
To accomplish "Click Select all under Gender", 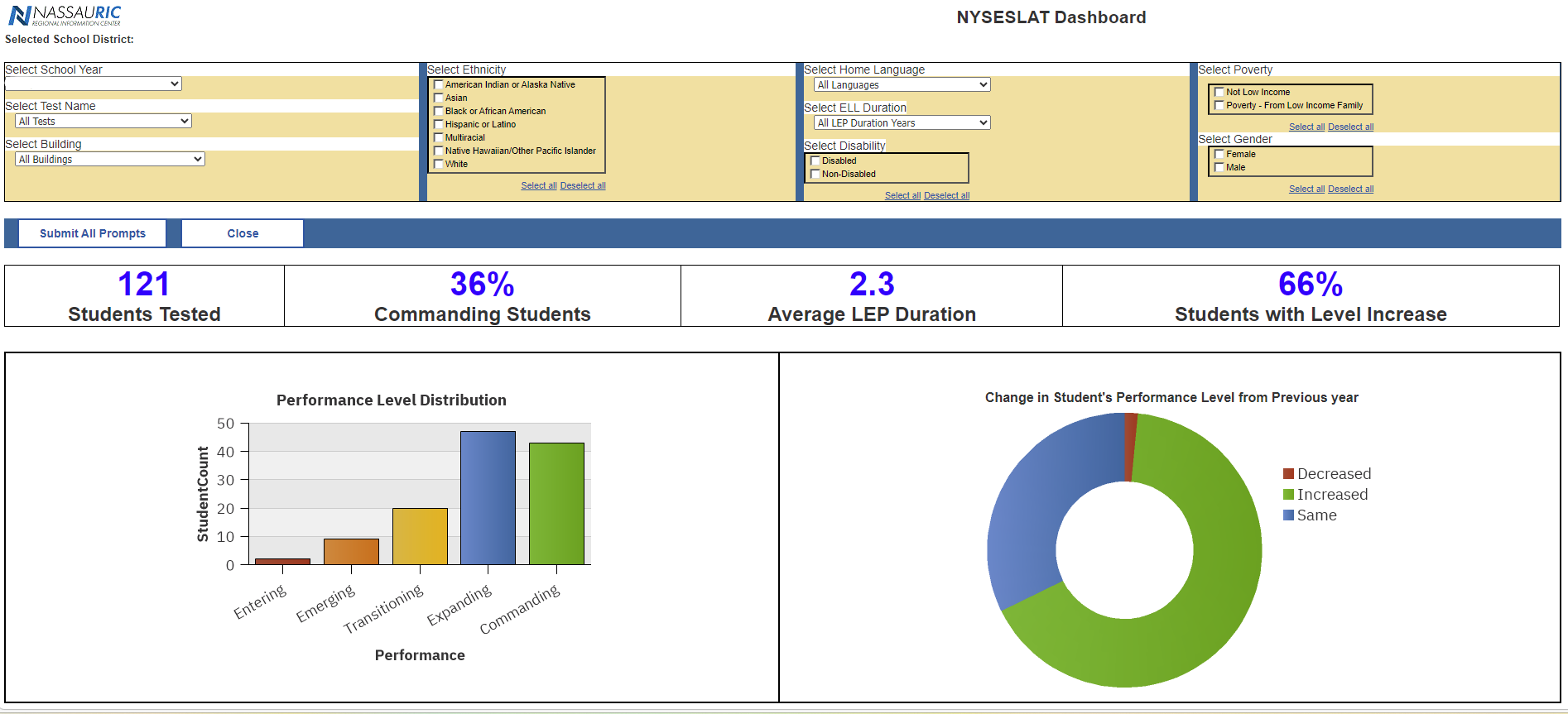I will [1306, 189].
